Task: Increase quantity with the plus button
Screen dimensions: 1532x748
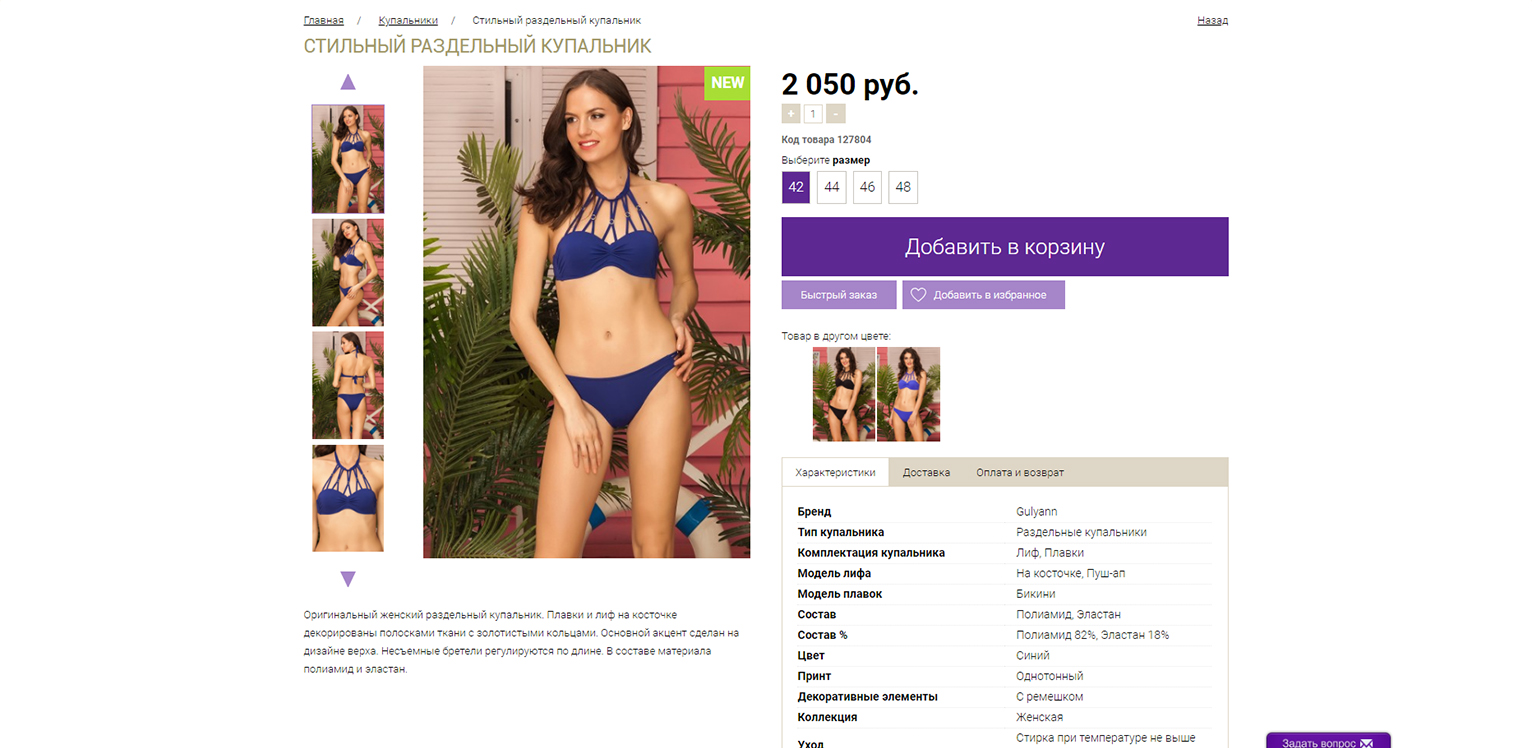Action: coord(791,114)
